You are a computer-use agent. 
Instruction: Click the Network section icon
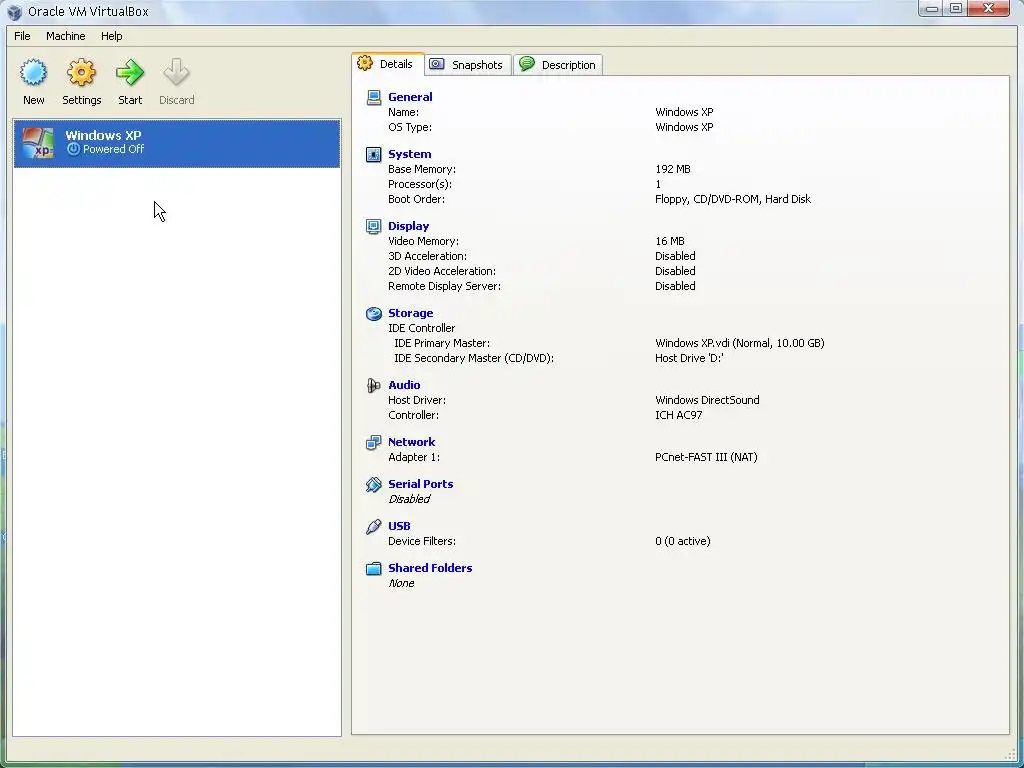374,442
